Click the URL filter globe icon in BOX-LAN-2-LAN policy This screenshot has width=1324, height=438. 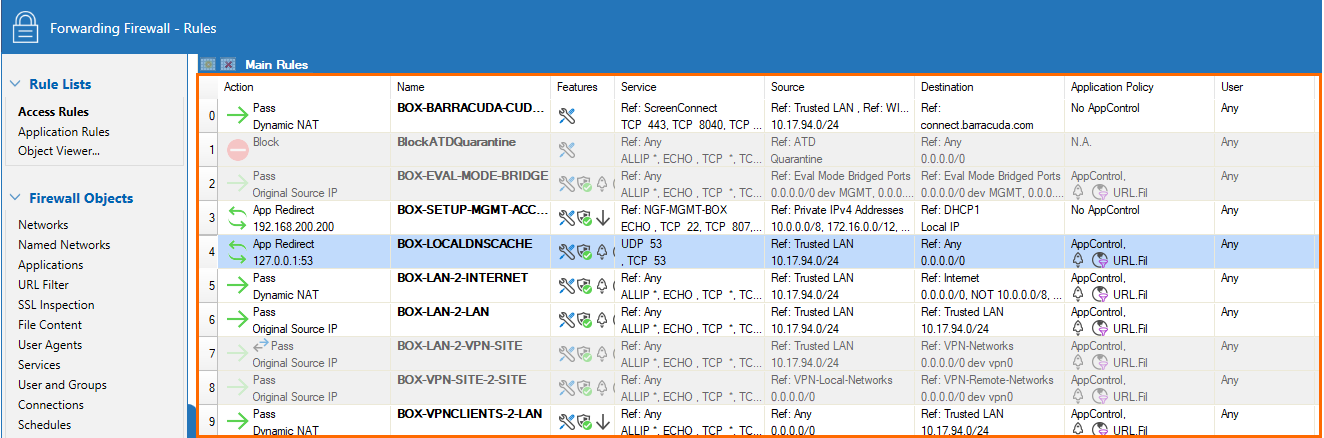click(x=1099, y=328)
